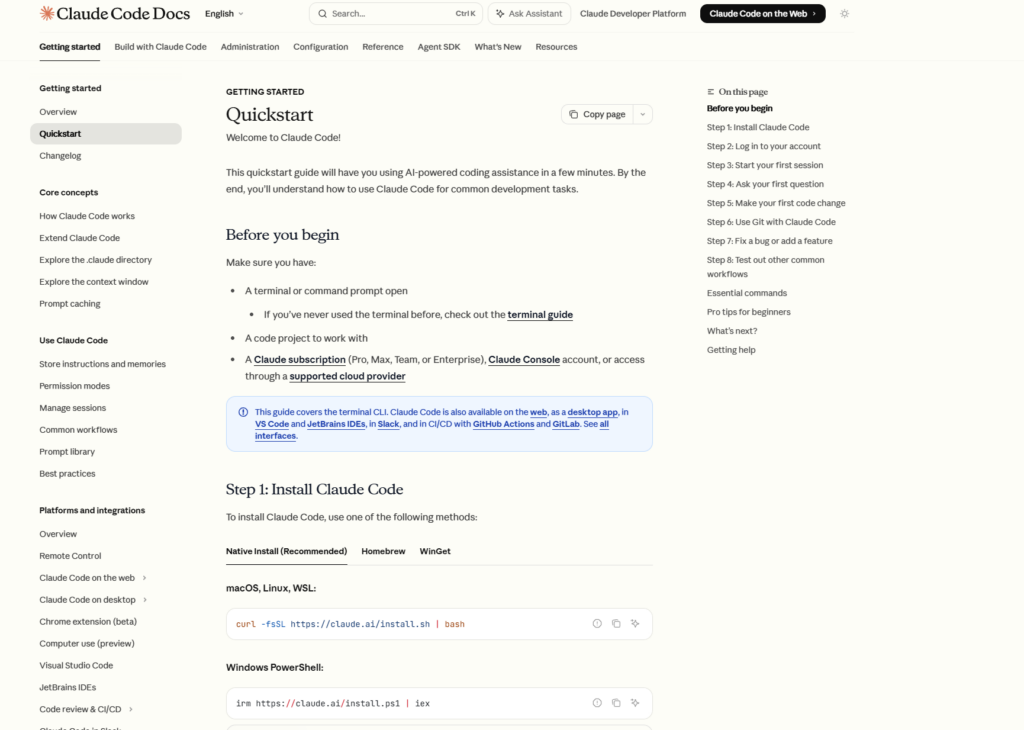This screenshot has height=730, width=1024.
Task: Open the Overview page under Getting started
Action: click(x=58, y=112)
